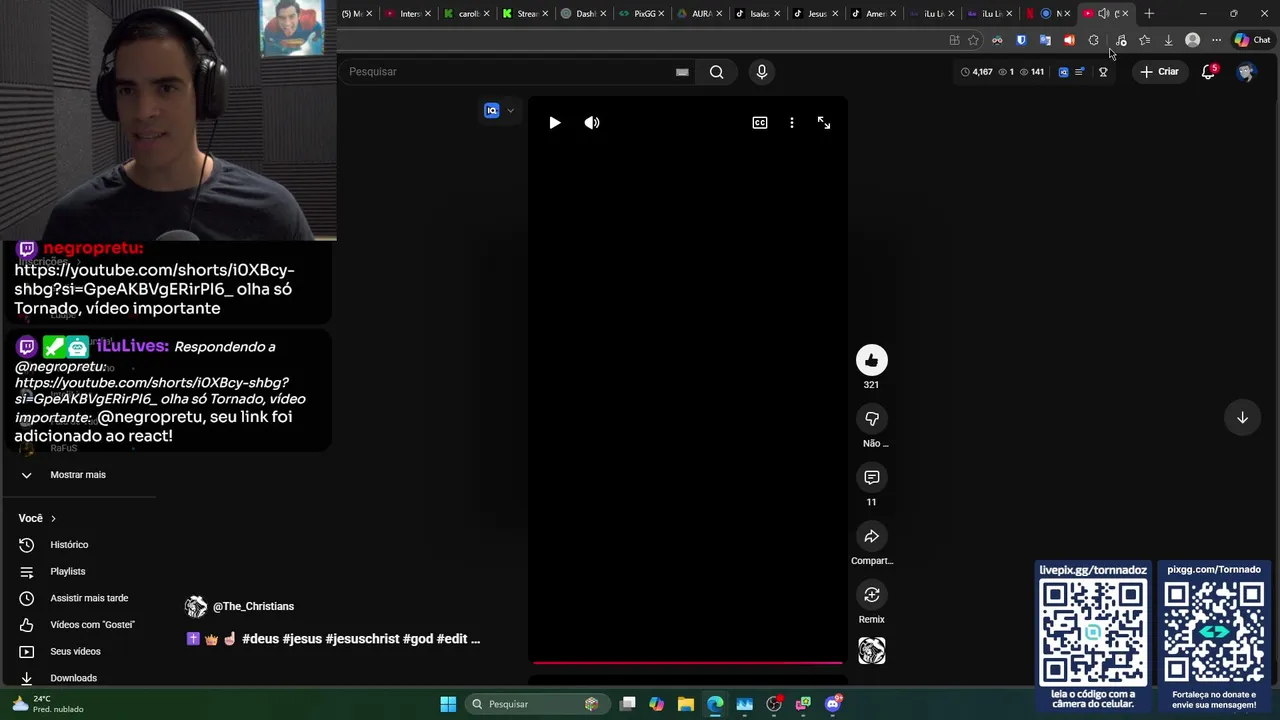Open the Bitwarden shield extension
Screen dimensions: 1280x720
click(1021, 41)
